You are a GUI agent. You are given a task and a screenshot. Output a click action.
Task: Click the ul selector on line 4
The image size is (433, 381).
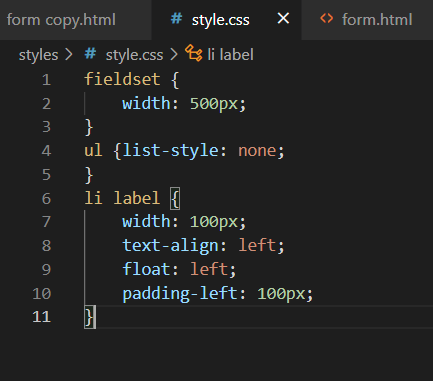93,151
